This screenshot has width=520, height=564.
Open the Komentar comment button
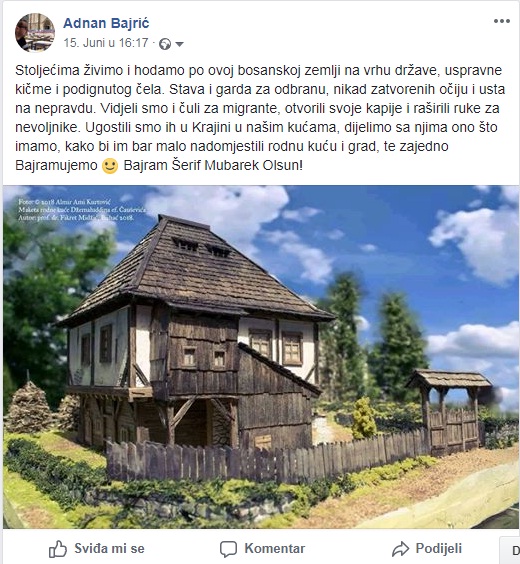point(263,549)
